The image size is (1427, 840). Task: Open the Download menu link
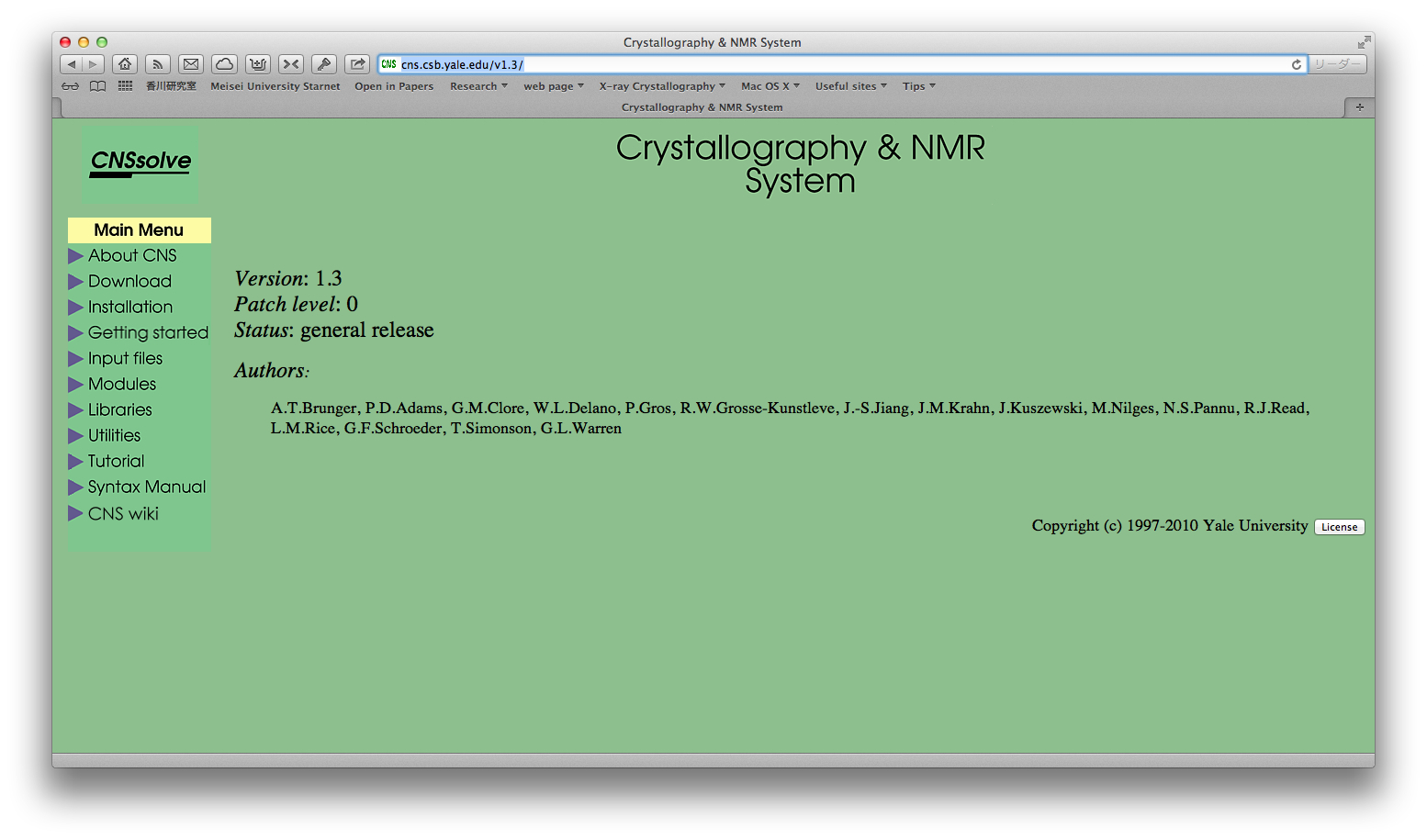tap(129, 281)
